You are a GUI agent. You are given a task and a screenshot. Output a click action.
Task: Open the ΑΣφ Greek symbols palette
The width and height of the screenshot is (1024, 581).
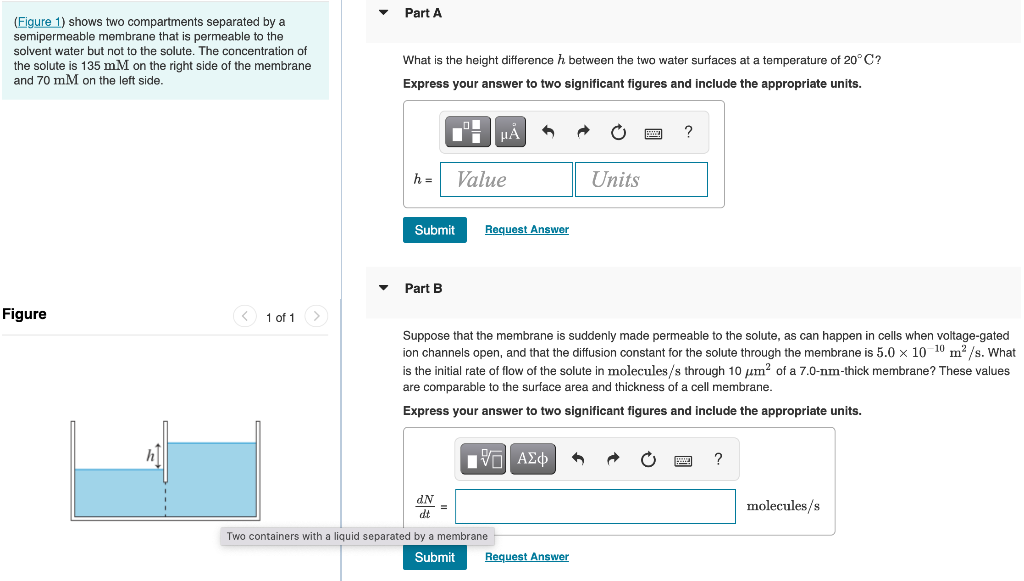point(532,458)
